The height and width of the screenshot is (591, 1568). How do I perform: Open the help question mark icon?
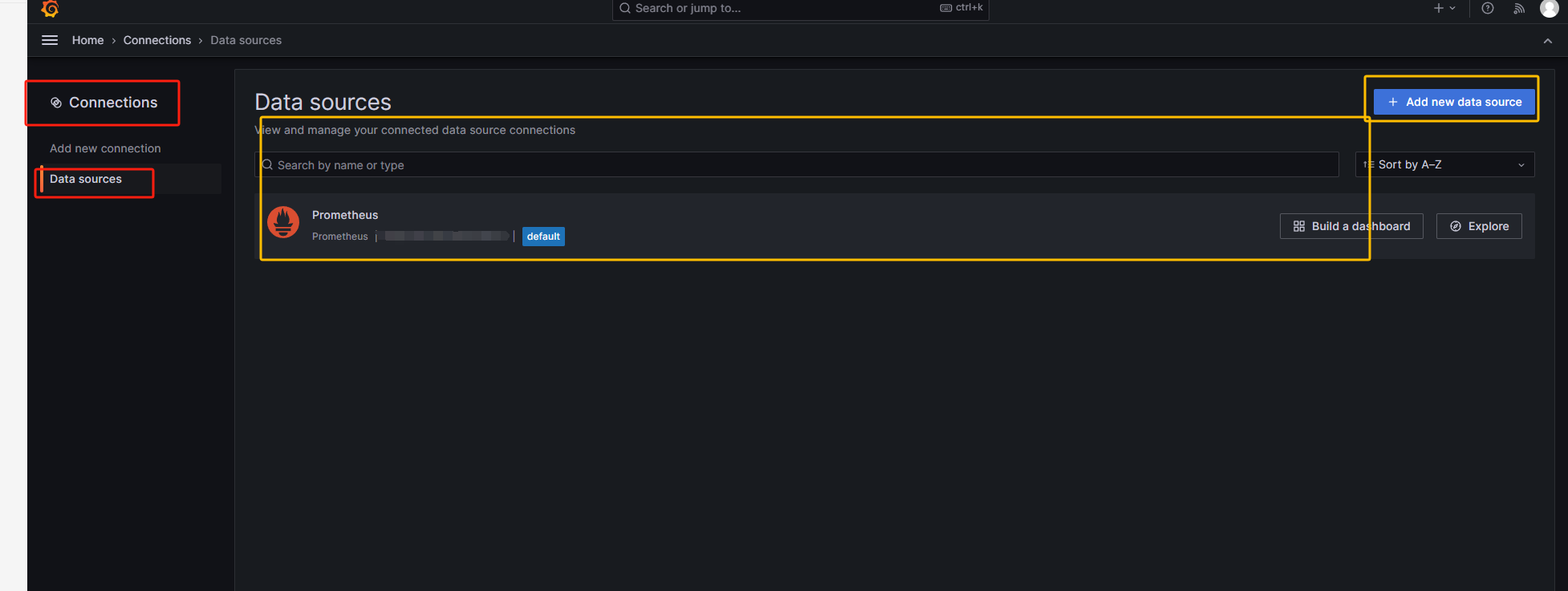(x=1488, y=8)
